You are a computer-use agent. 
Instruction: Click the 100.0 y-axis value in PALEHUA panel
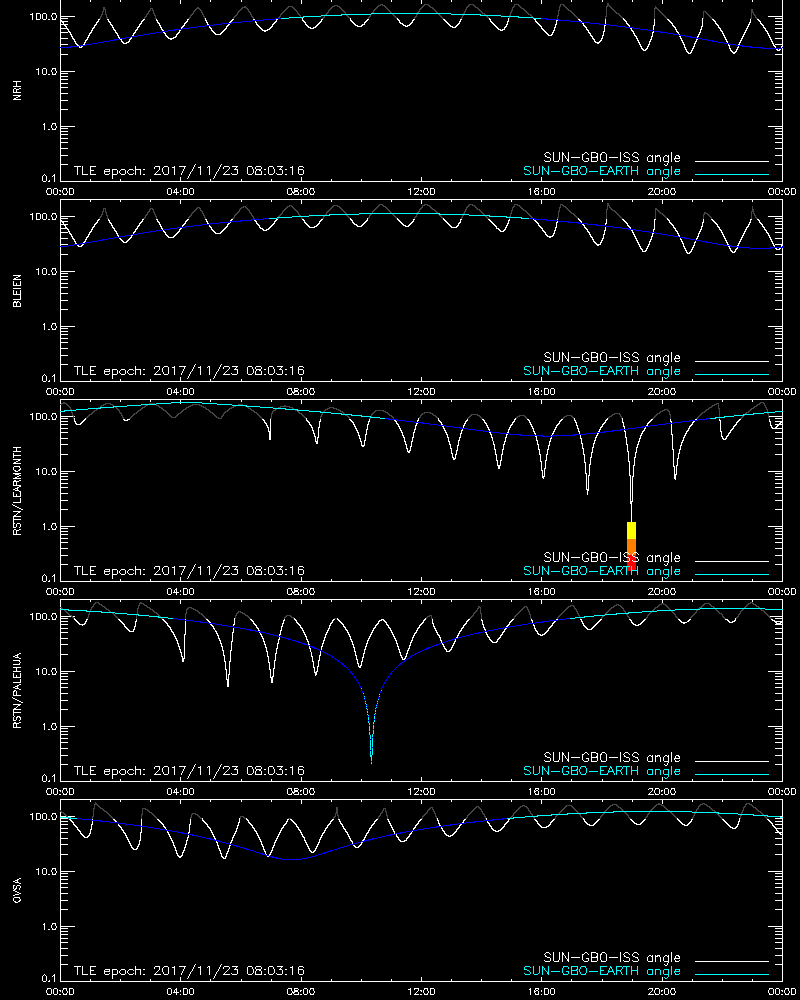click(x=43, y=617)
